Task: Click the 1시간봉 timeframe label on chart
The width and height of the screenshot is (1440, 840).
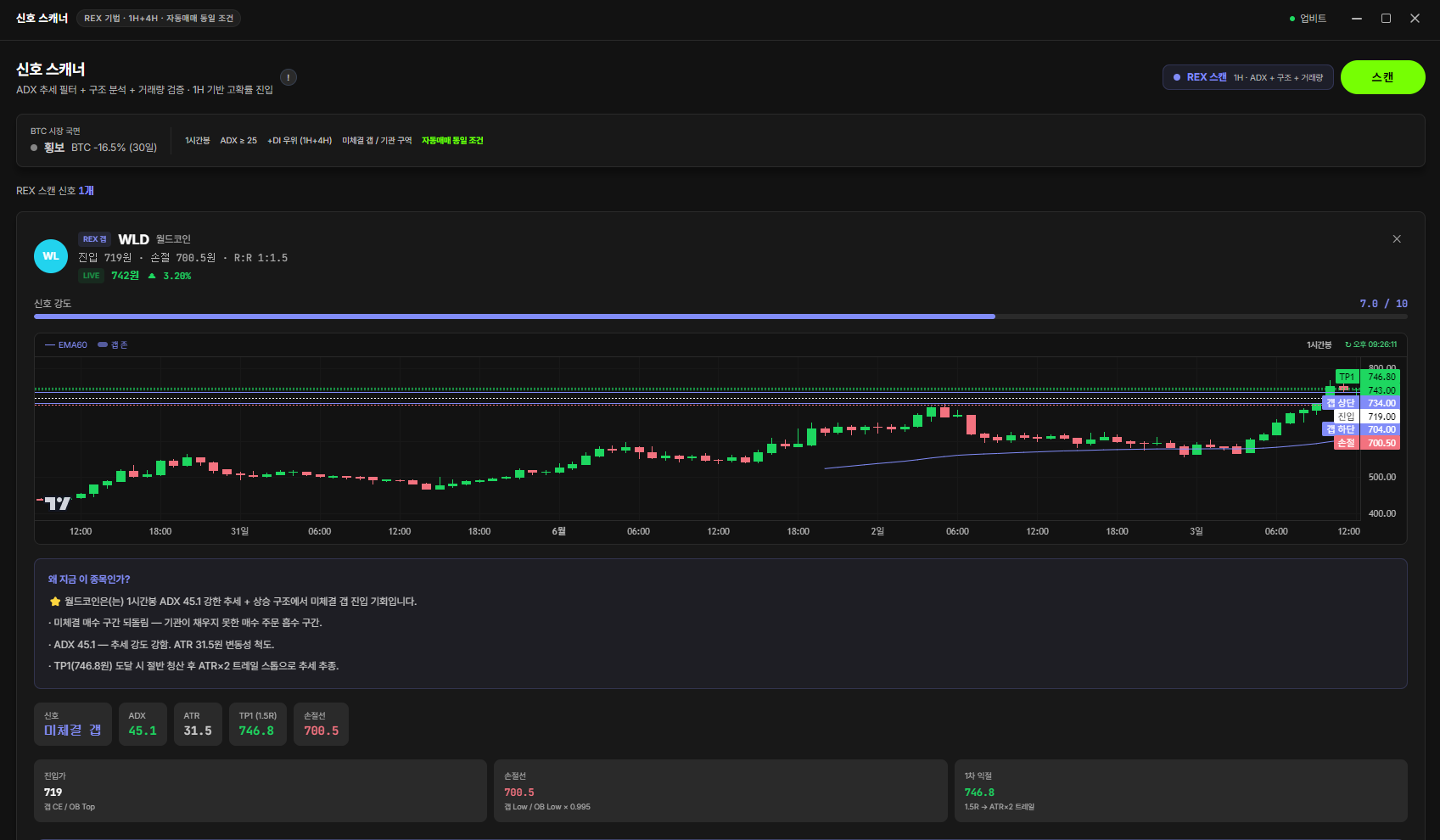Action: click(1320, 345)
